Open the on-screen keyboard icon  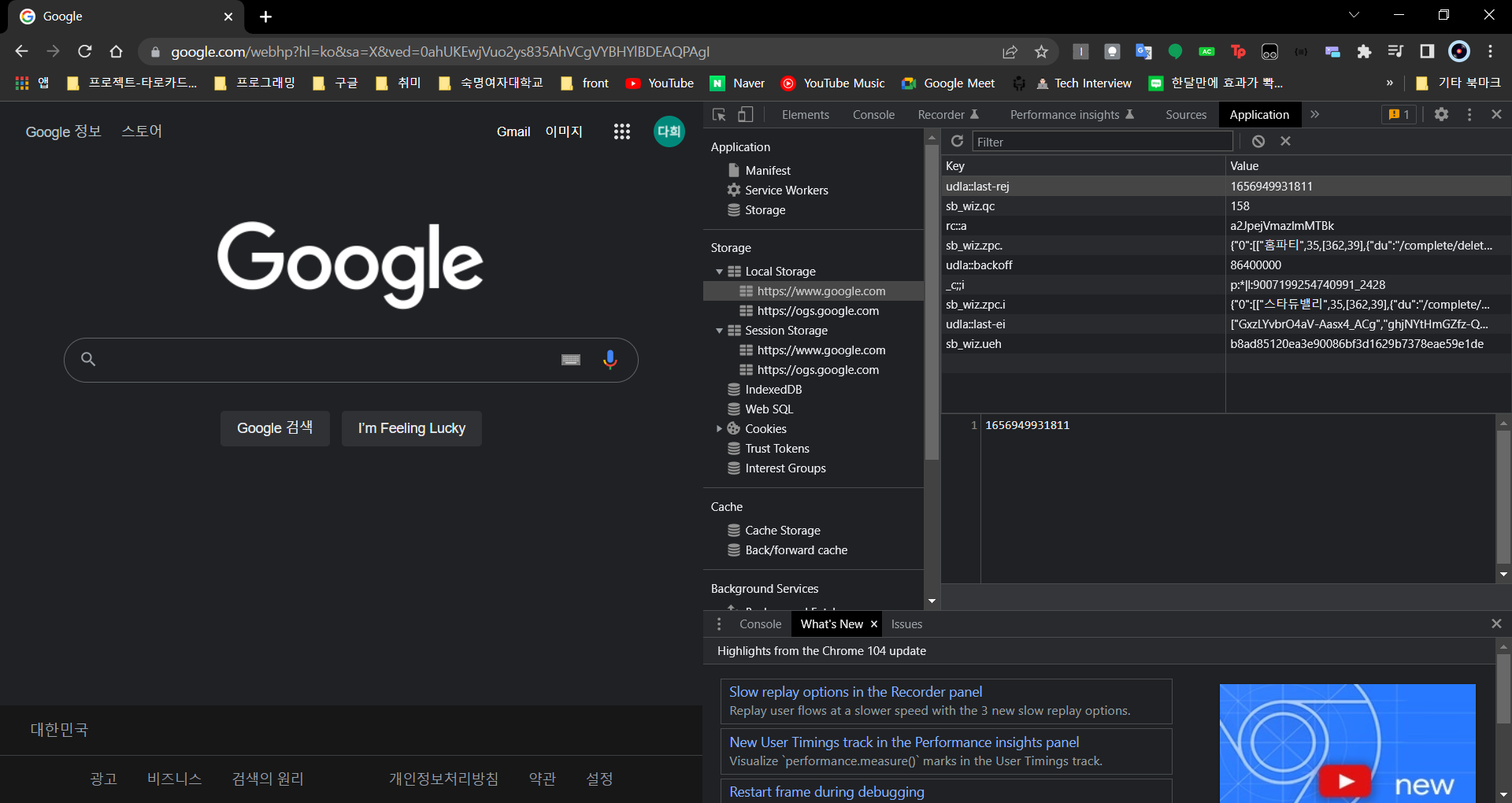click(571, 360)
